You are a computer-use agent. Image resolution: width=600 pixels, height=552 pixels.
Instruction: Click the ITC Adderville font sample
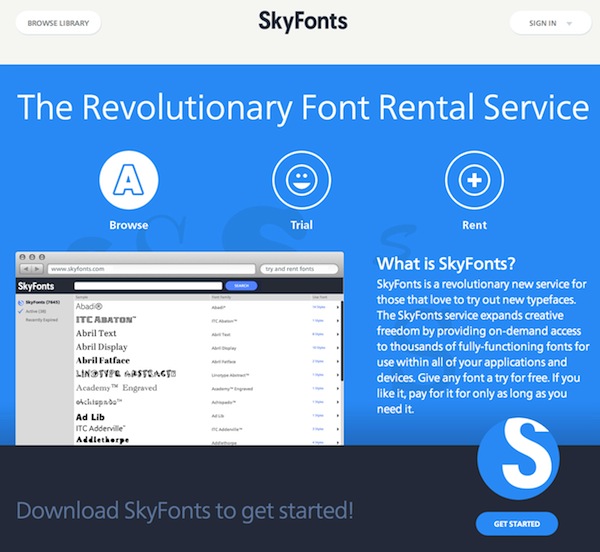(100, 428)
